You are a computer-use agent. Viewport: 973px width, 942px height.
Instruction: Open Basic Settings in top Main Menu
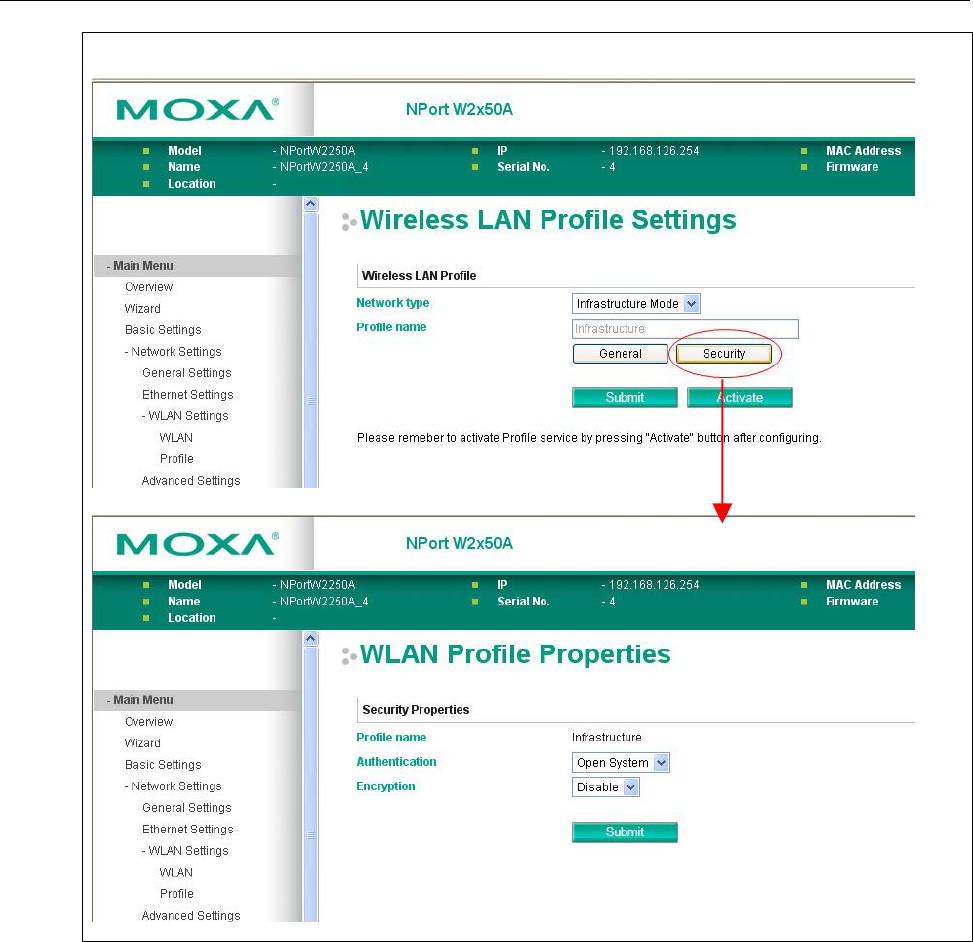coord(163,330)
